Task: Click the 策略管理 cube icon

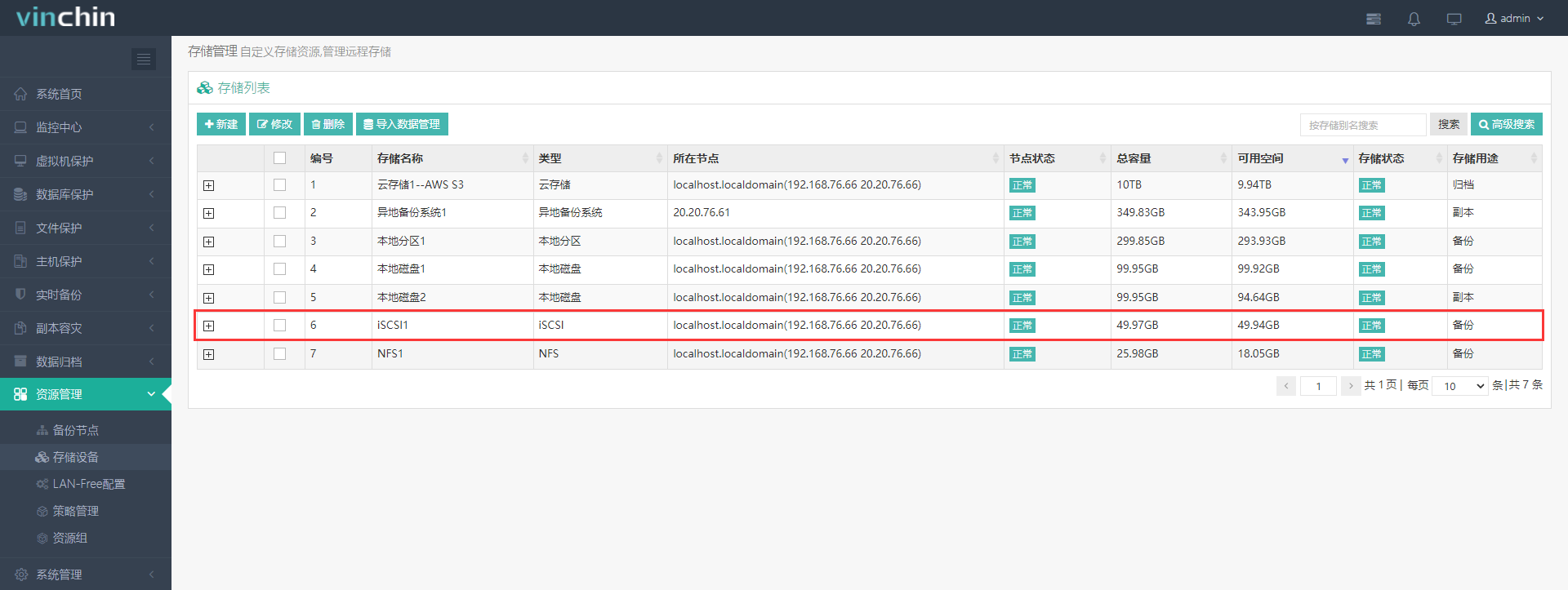Action: tap(42, 511)
